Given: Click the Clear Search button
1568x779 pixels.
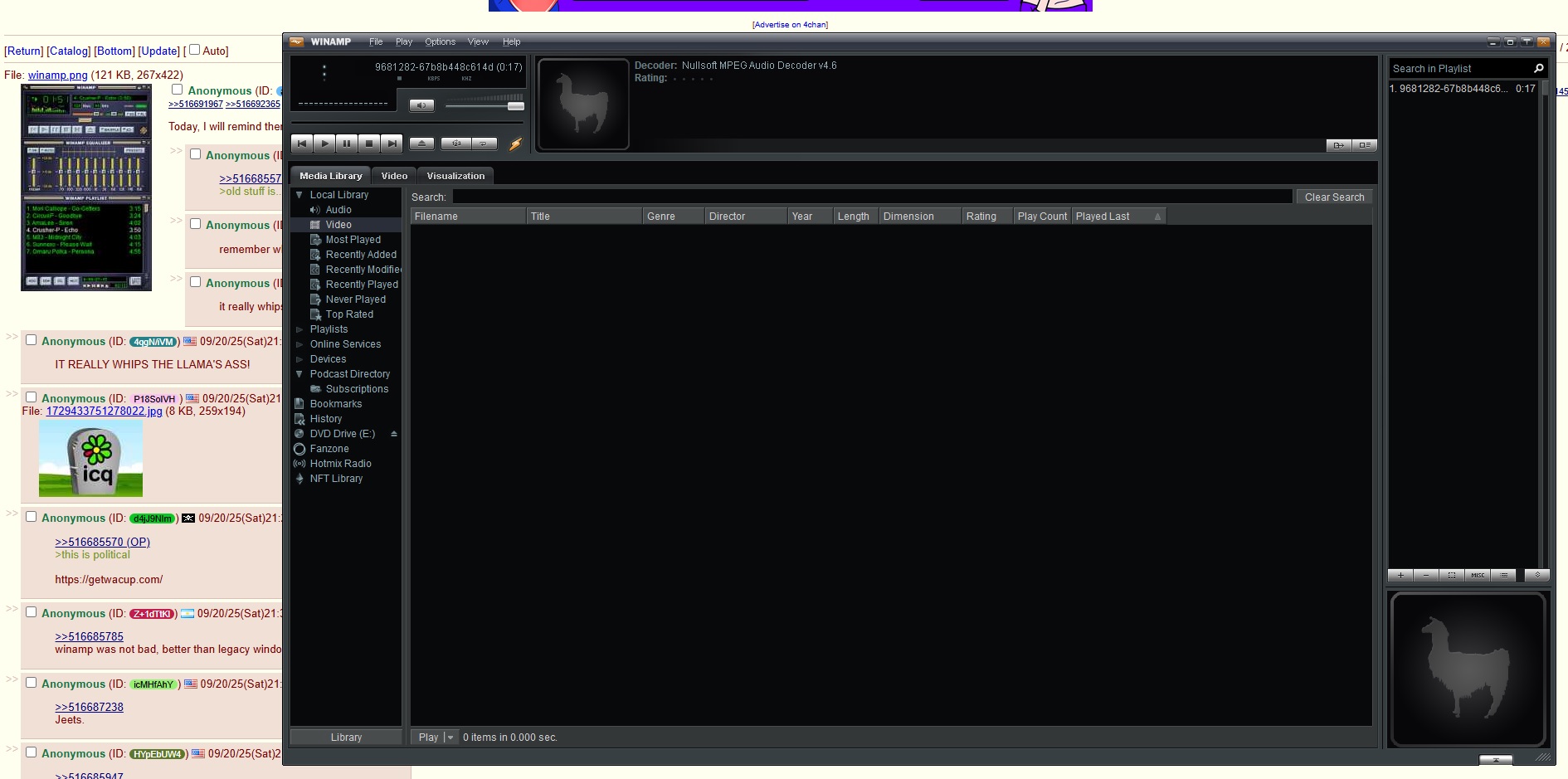Looking at the screenshot, I should pyautogui.click(x=1334, y=197).
